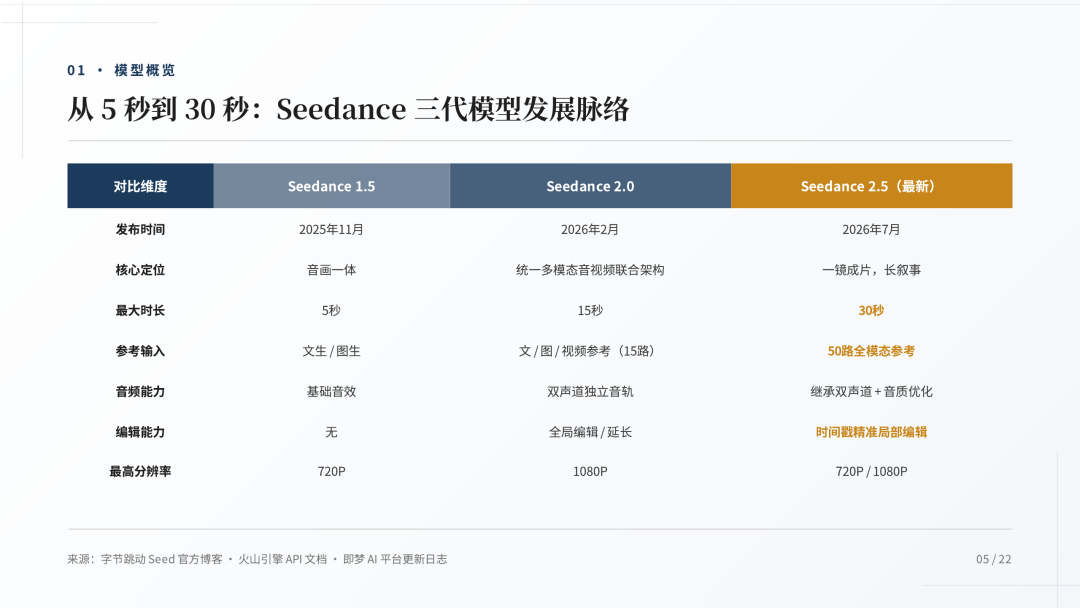Click the source footnote starting with '来源：字节跳动 Seed 官方博客'

point(257,559)
